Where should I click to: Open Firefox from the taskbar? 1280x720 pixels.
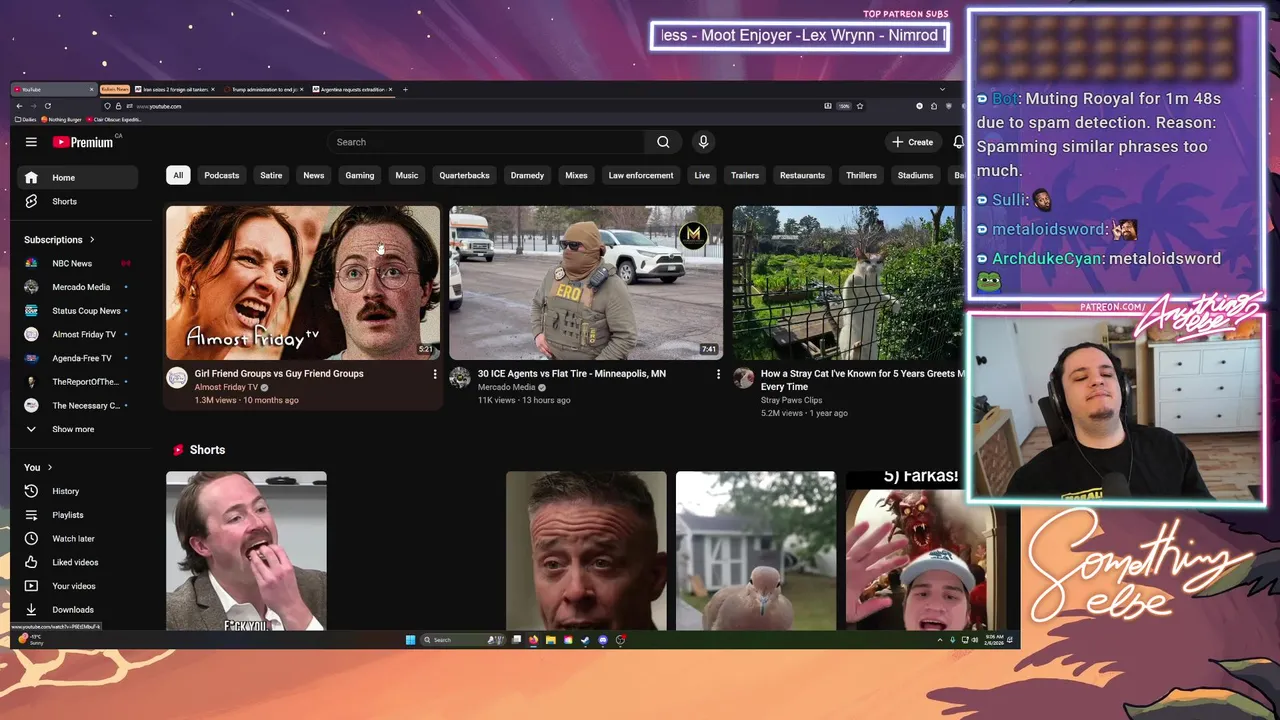click(533, 640)
